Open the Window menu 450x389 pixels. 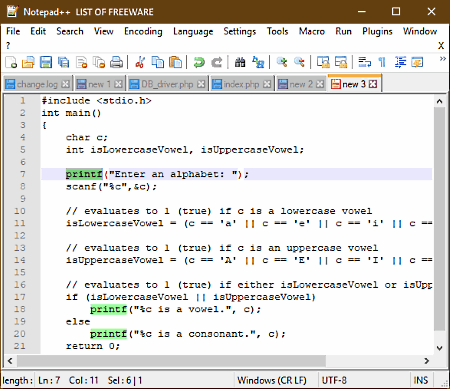(x=420, y=31)
